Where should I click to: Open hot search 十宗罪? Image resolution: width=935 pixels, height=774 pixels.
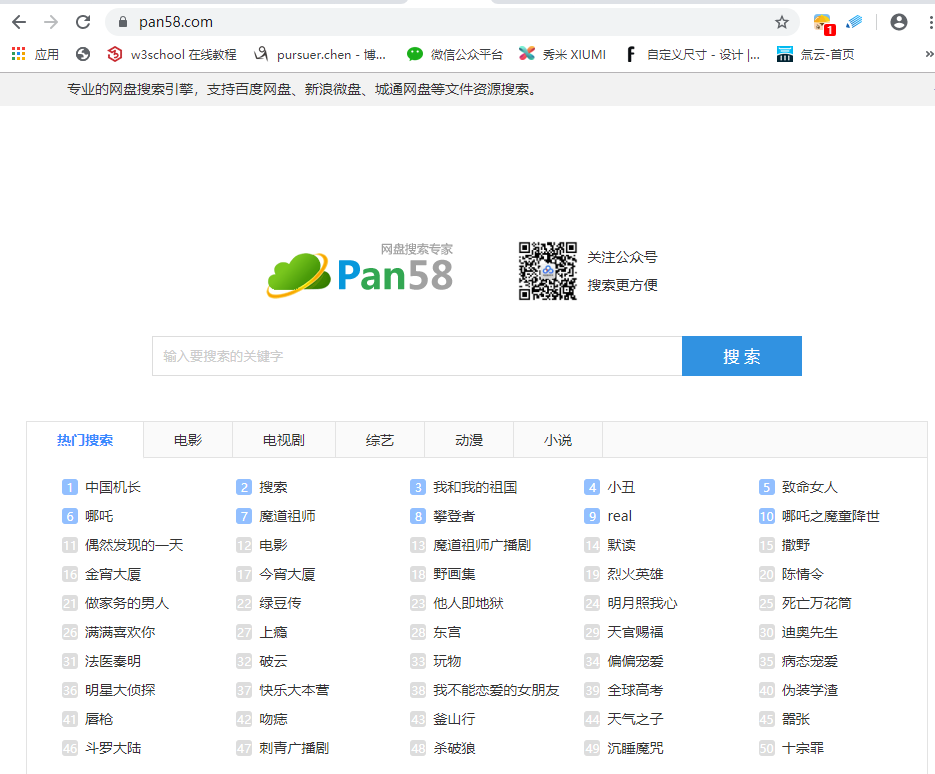[802, 748]
